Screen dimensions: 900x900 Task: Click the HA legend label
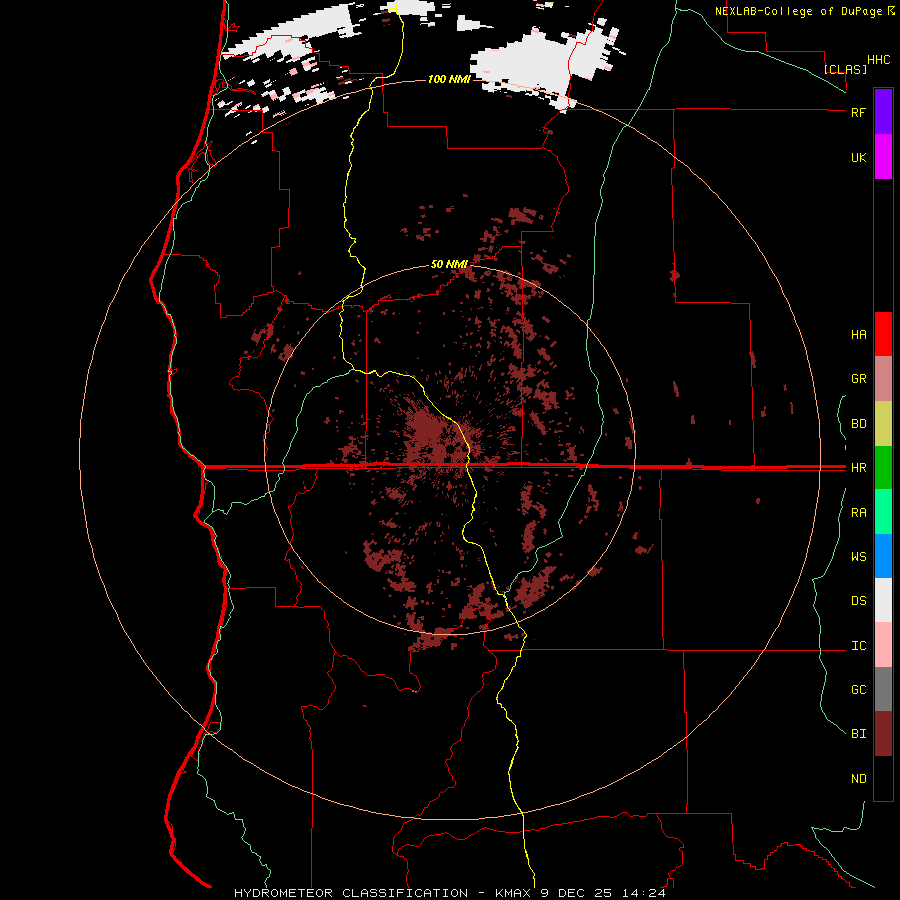[x=858, y=335]
